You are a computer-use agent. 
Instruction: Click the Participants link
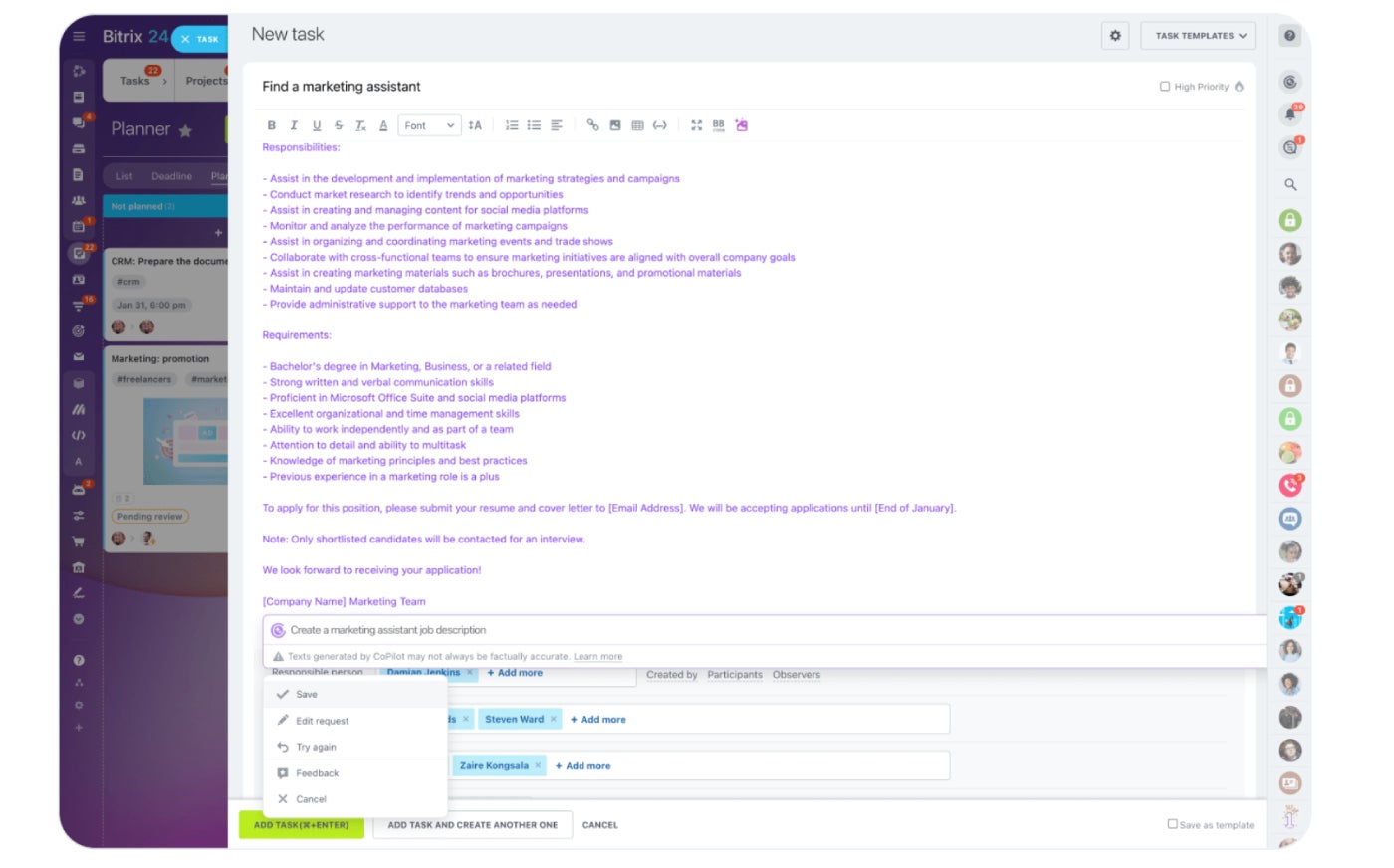[x=735, y=675]
